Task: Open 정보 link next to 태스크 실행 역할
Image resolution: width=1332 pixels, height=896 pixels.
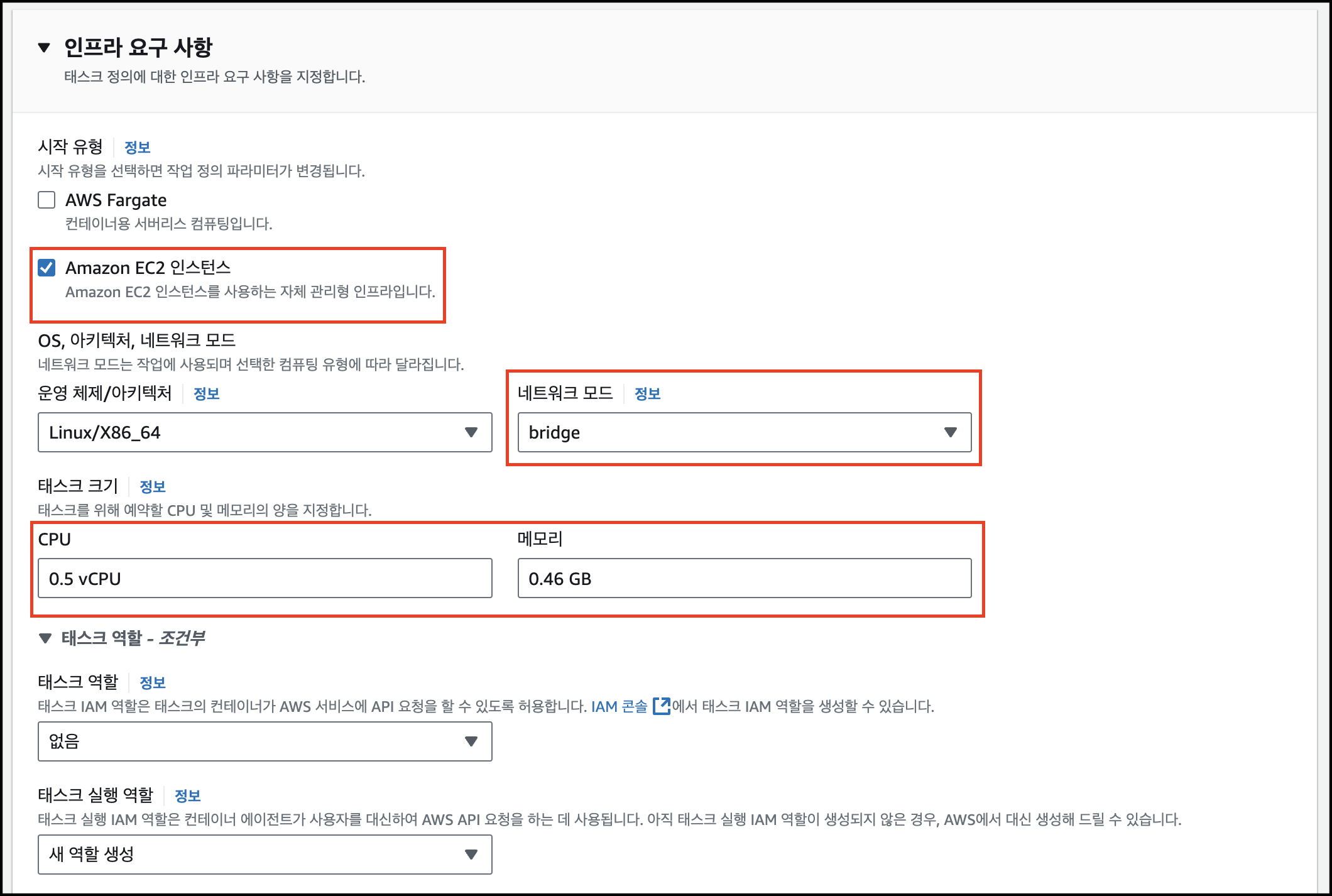Action: point(187,795)
